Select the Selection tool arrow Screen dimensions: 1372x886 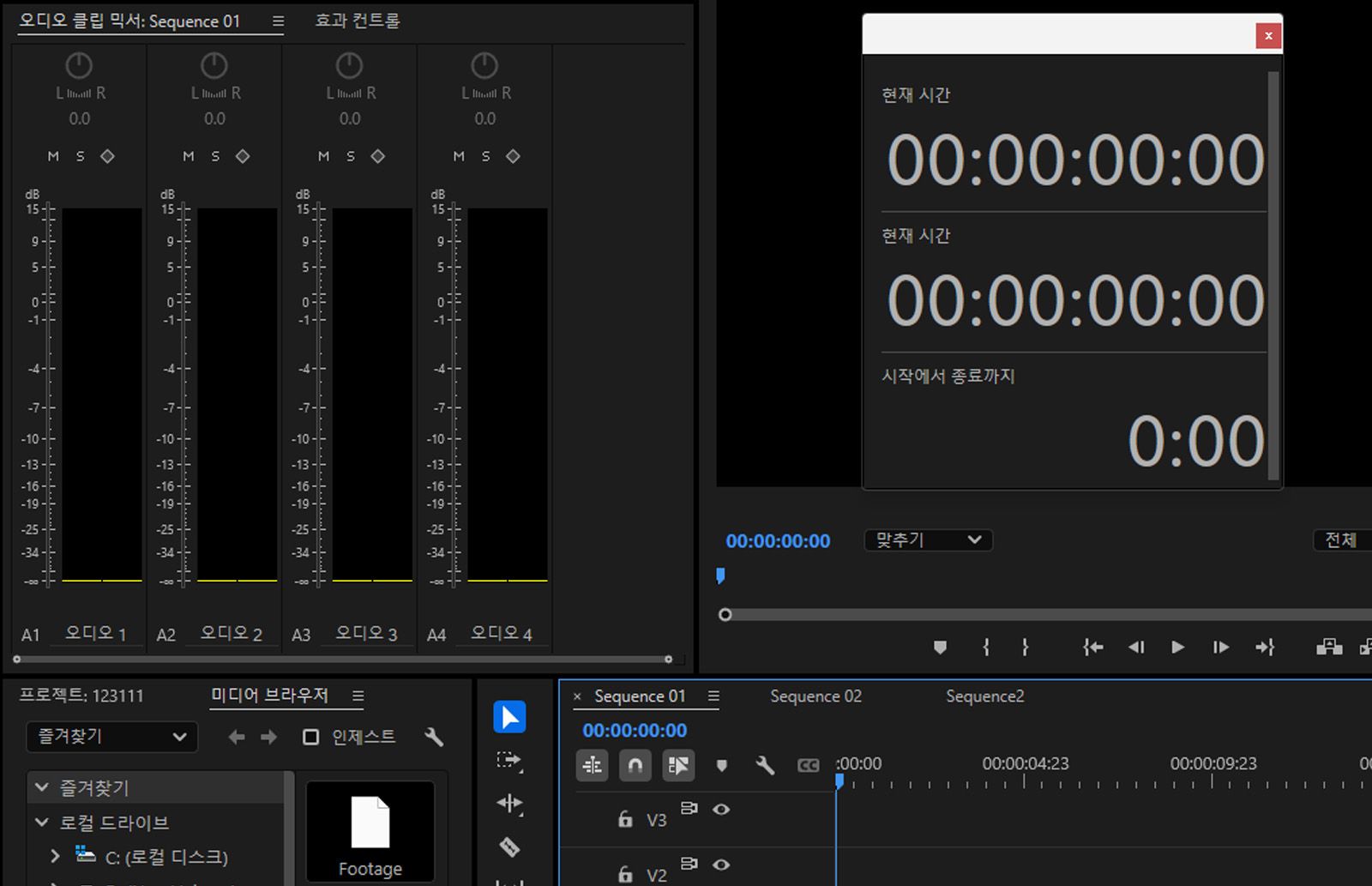(509, 717)
